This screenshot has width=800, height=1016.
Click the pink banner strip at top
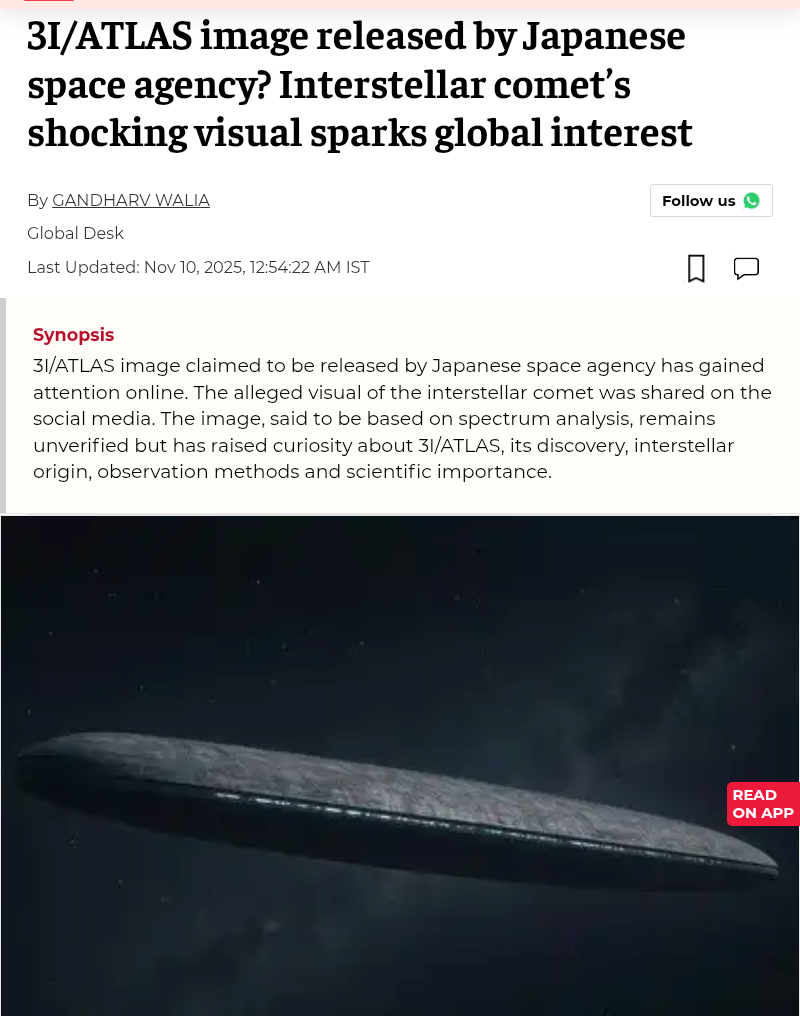coord(400,4)
